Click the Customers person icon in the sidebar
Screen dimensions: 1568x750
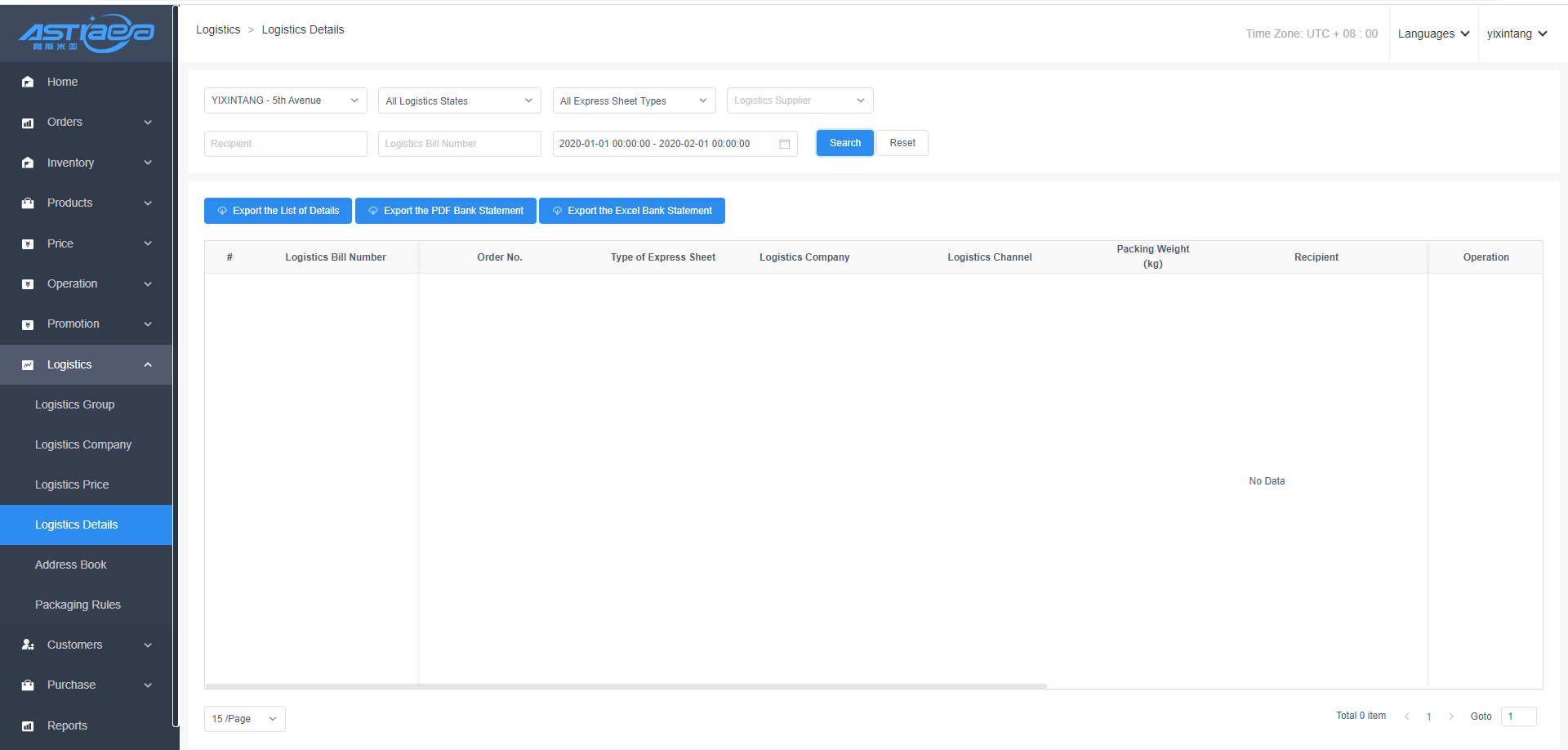(28, 645)
